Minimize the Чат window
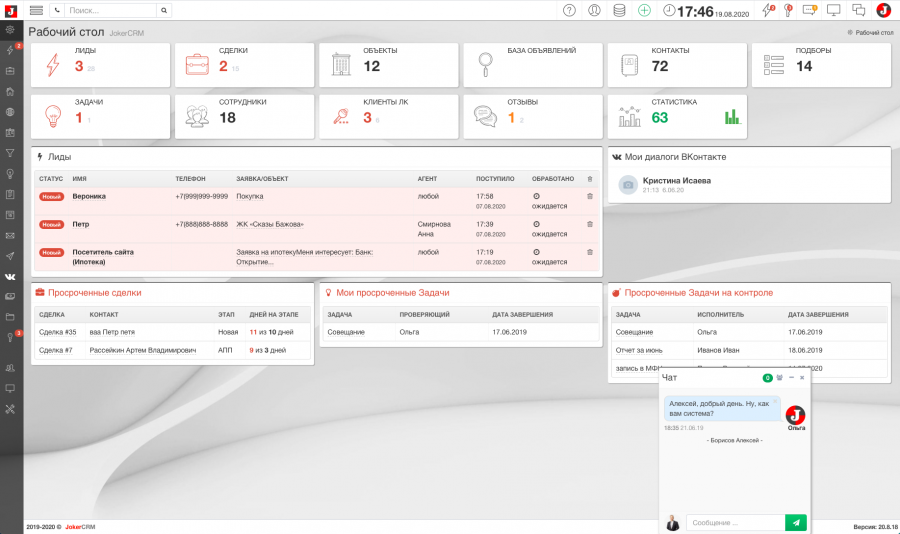900x534 pixels. 791,378
